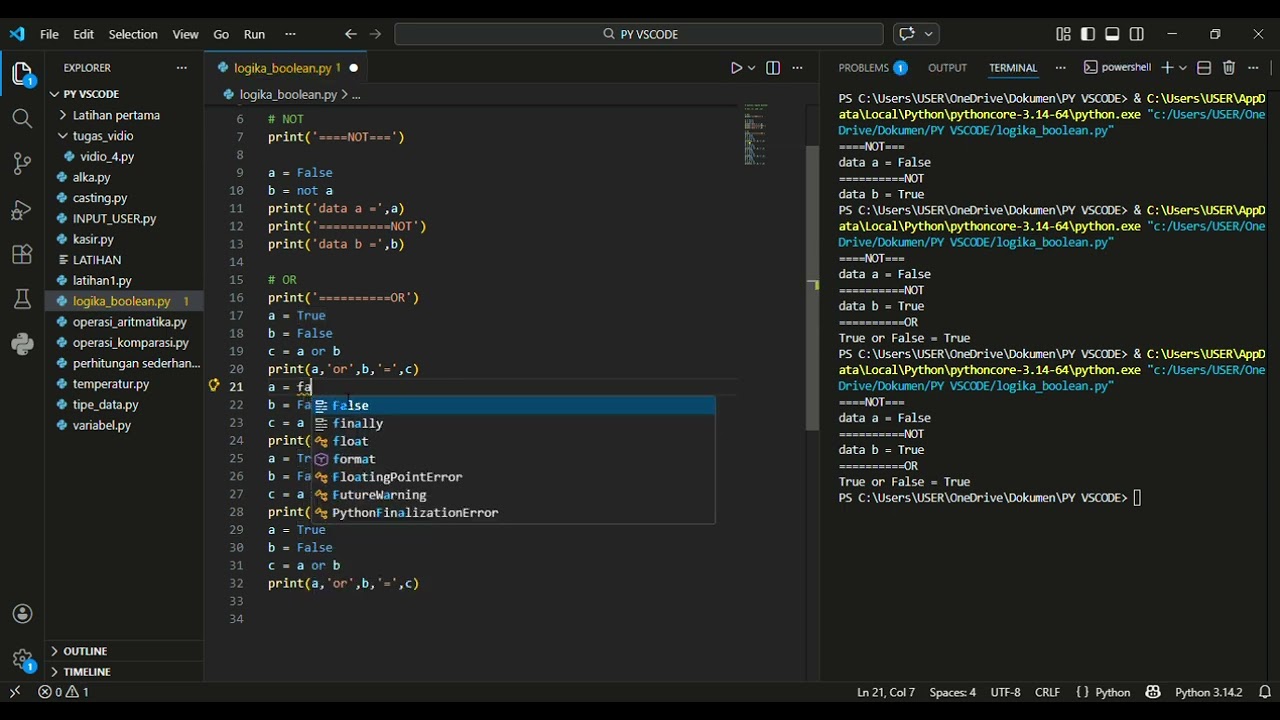This screenshot has height=720, width=1280.
Task: Select False from the autocomplete list
Action: (x=351, y=405)
